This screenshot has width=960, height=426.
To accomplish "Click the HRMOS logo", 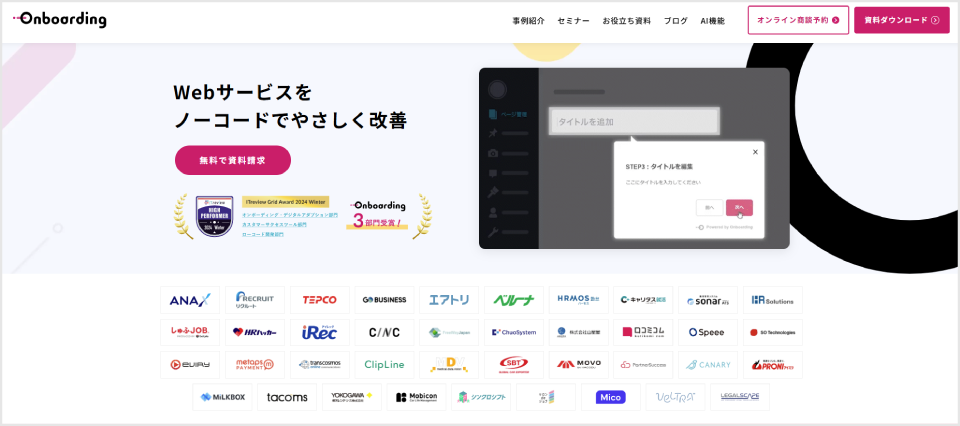I will tap(579, 300).
